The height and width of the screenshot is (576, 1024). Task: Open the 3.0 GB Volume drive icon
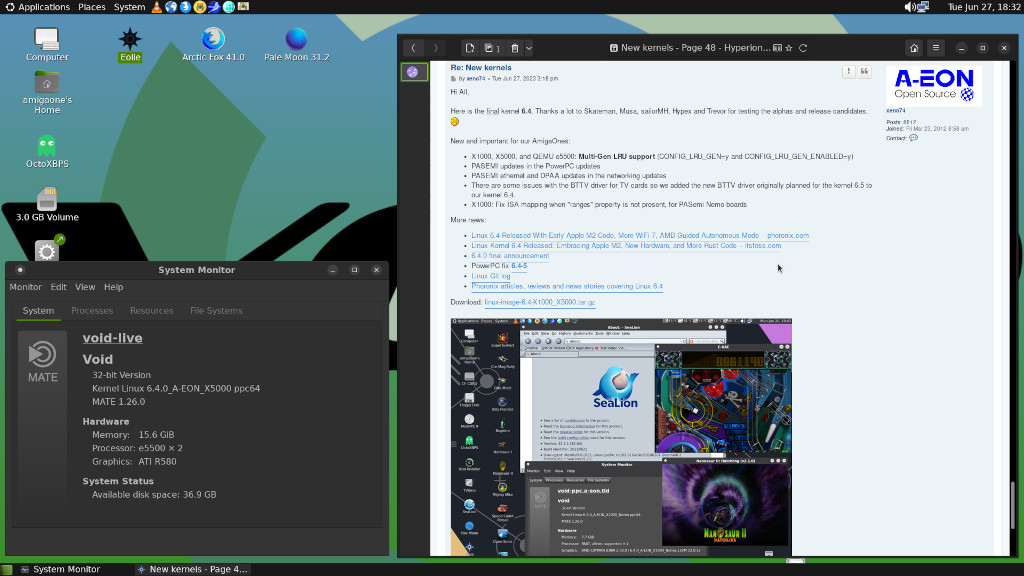coord(47,204)
